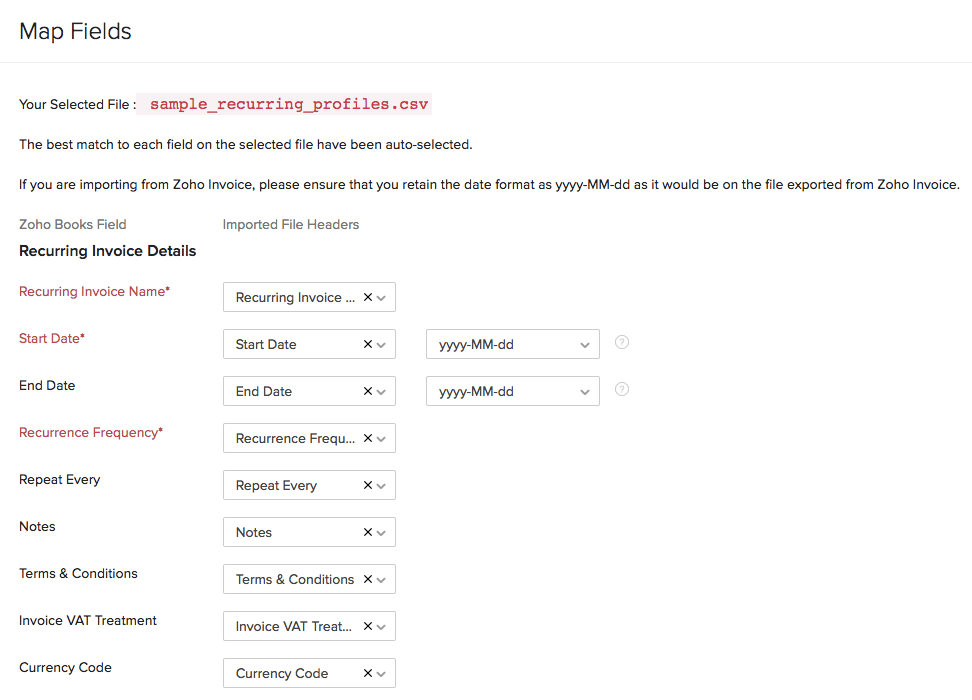Viewport: 972px width, 700px height.
Task: Remove the Repeat Every mapping
Action: click(x=367, y=485)
